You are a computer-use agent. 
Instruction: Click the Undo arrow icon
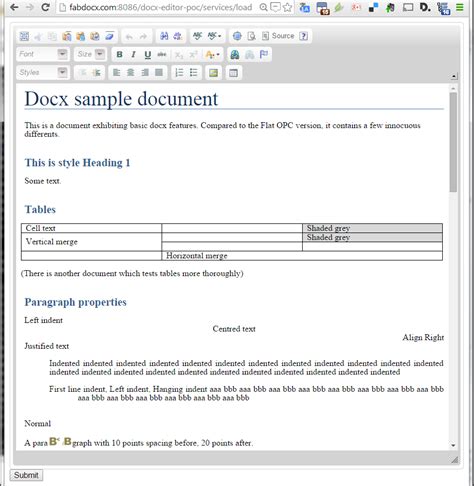click(129, 36)
